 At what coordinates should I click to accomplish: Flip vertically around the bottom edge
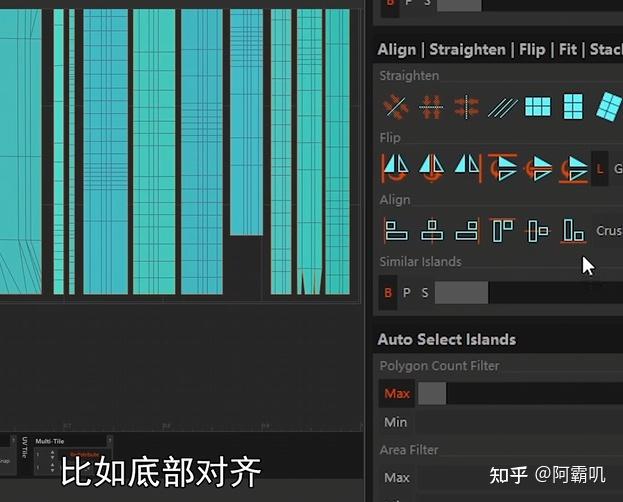click(573, 169)
